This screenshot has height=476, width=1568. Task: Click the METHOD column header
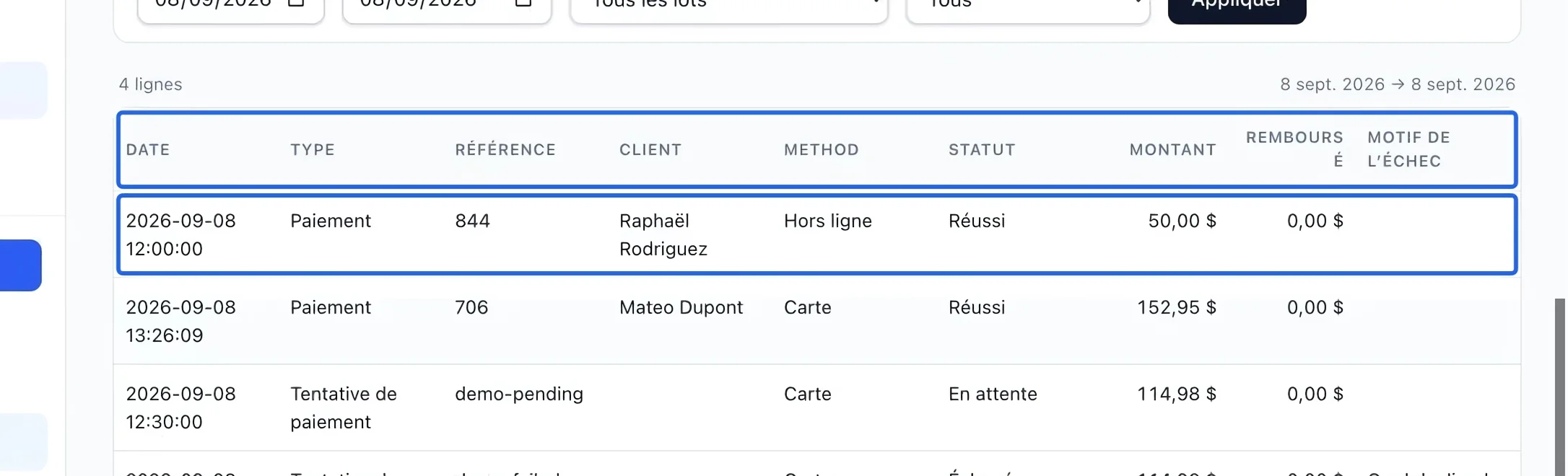(x=822, y=150)
